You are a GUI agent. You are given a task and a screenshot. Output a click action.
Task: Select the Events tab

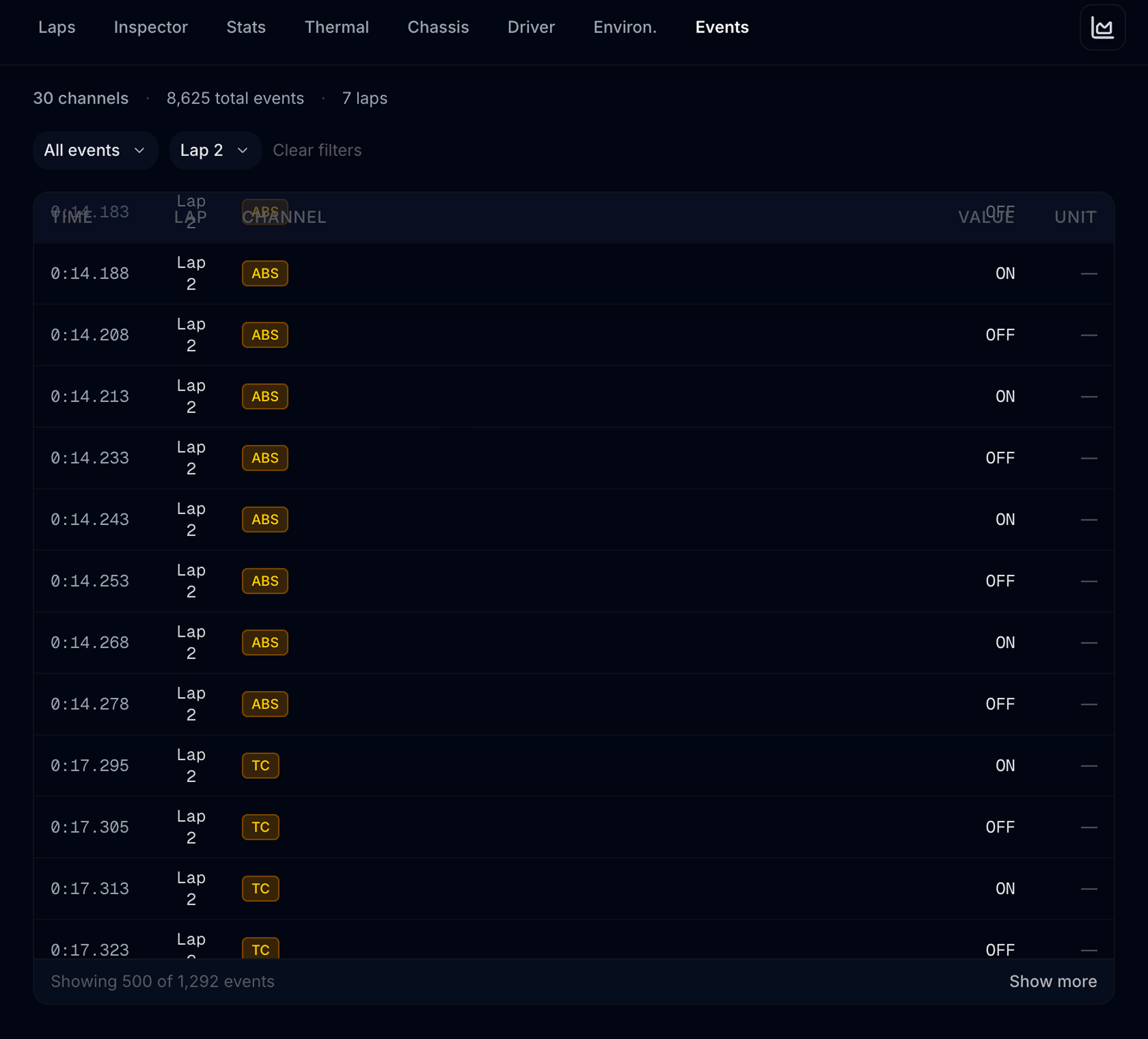(722, 27)
